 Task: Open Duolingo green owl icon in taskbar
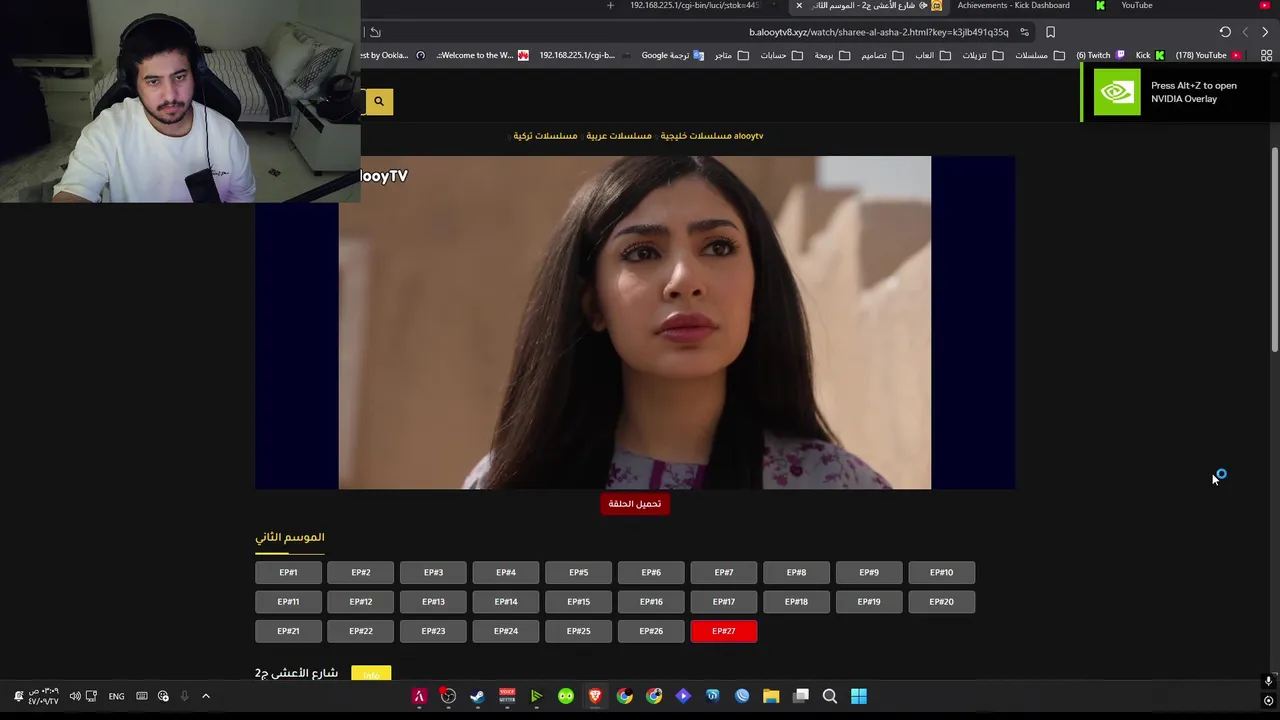pos(566,696)
